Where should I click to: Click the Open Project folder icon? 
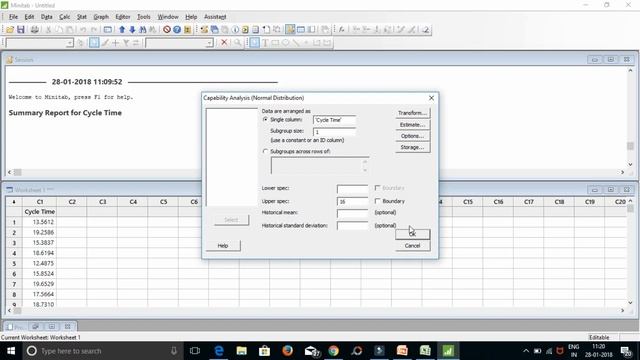point(10,29)
